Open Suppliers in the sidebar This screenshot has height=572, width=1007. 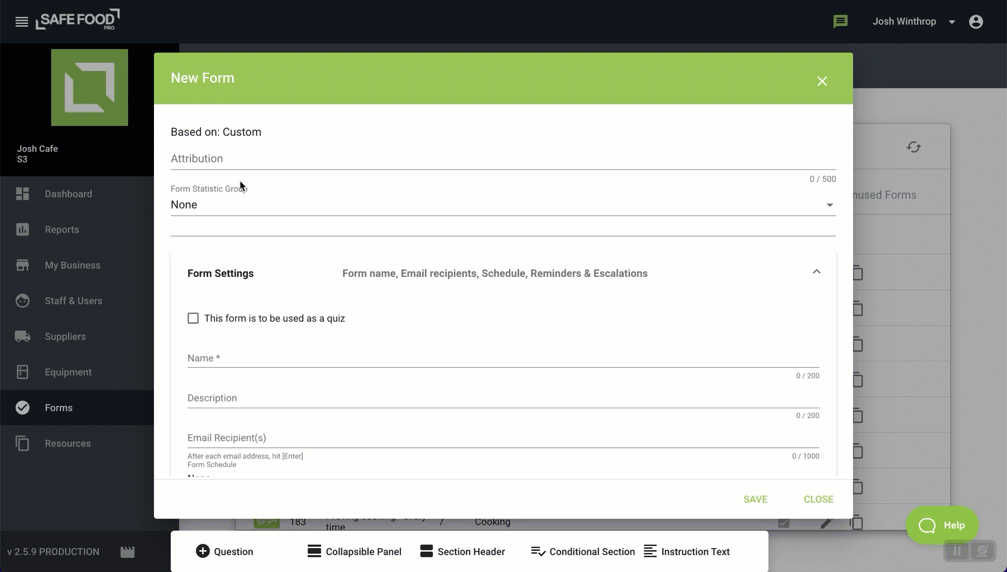coord(77,336)
